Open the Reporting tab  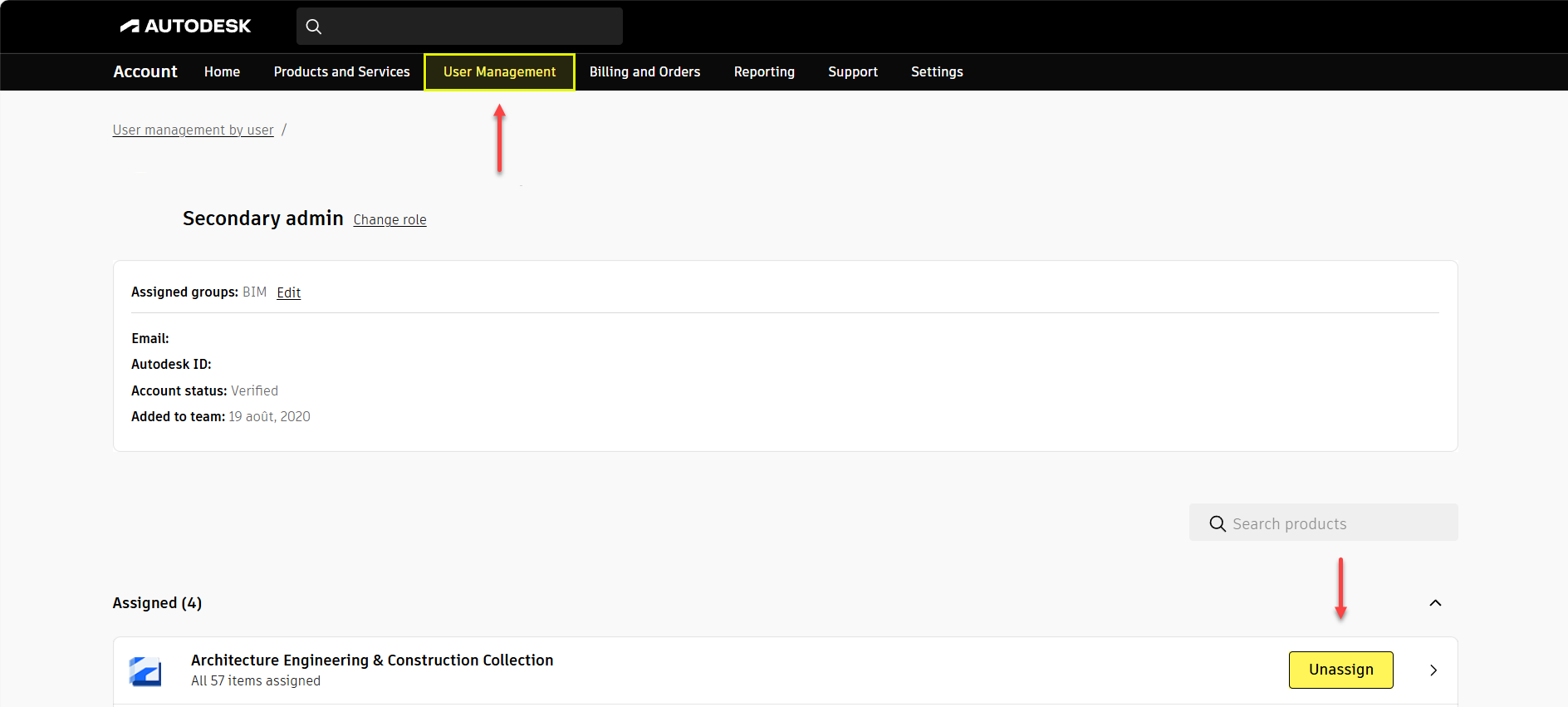pos(764,71)
